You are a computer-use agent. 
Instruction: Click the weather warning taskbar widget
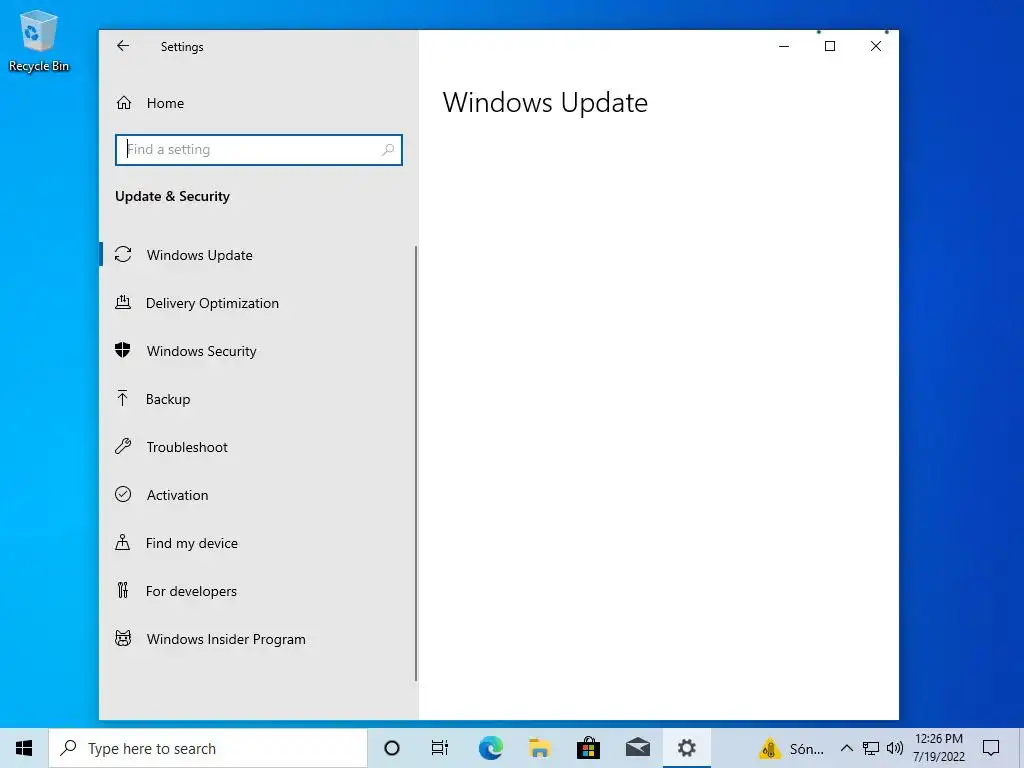pos(792,748)
